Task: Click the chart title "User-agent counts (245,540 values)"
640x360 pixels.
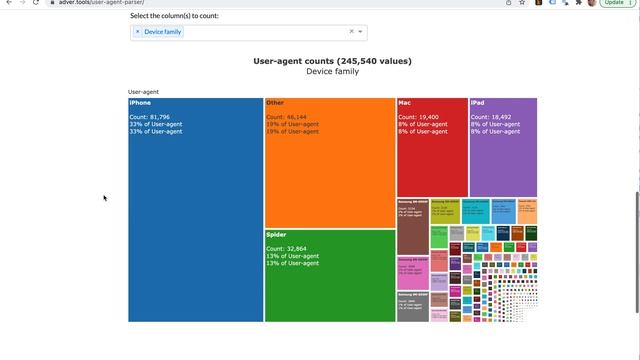Action: click(332, 61)
